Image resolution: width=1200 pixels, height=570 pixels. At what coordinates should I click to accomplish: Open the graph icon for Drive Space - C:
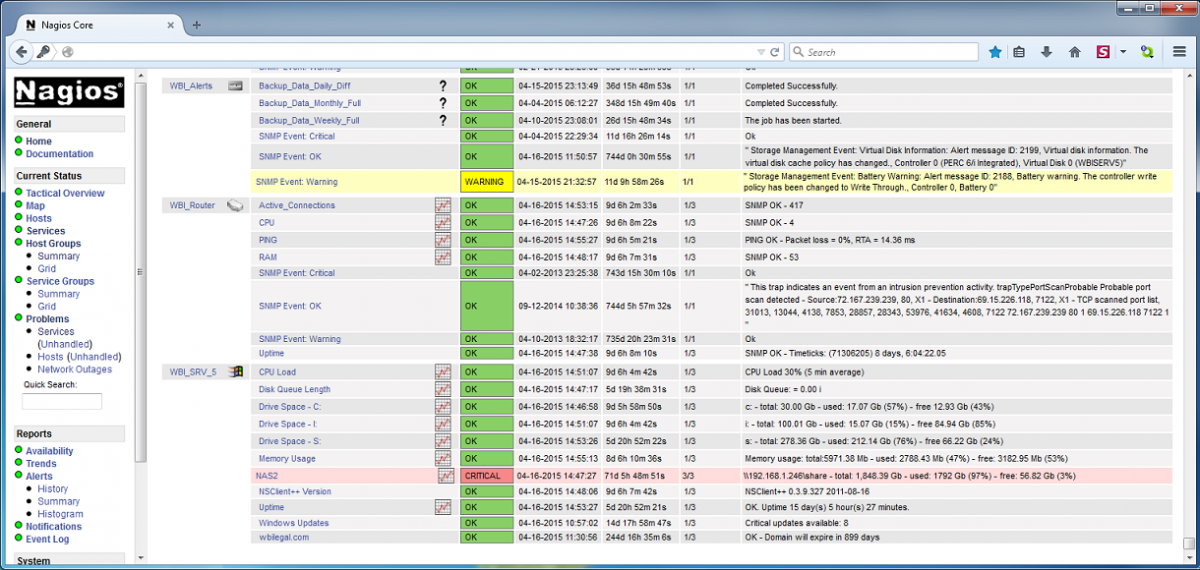pos(443,407)
